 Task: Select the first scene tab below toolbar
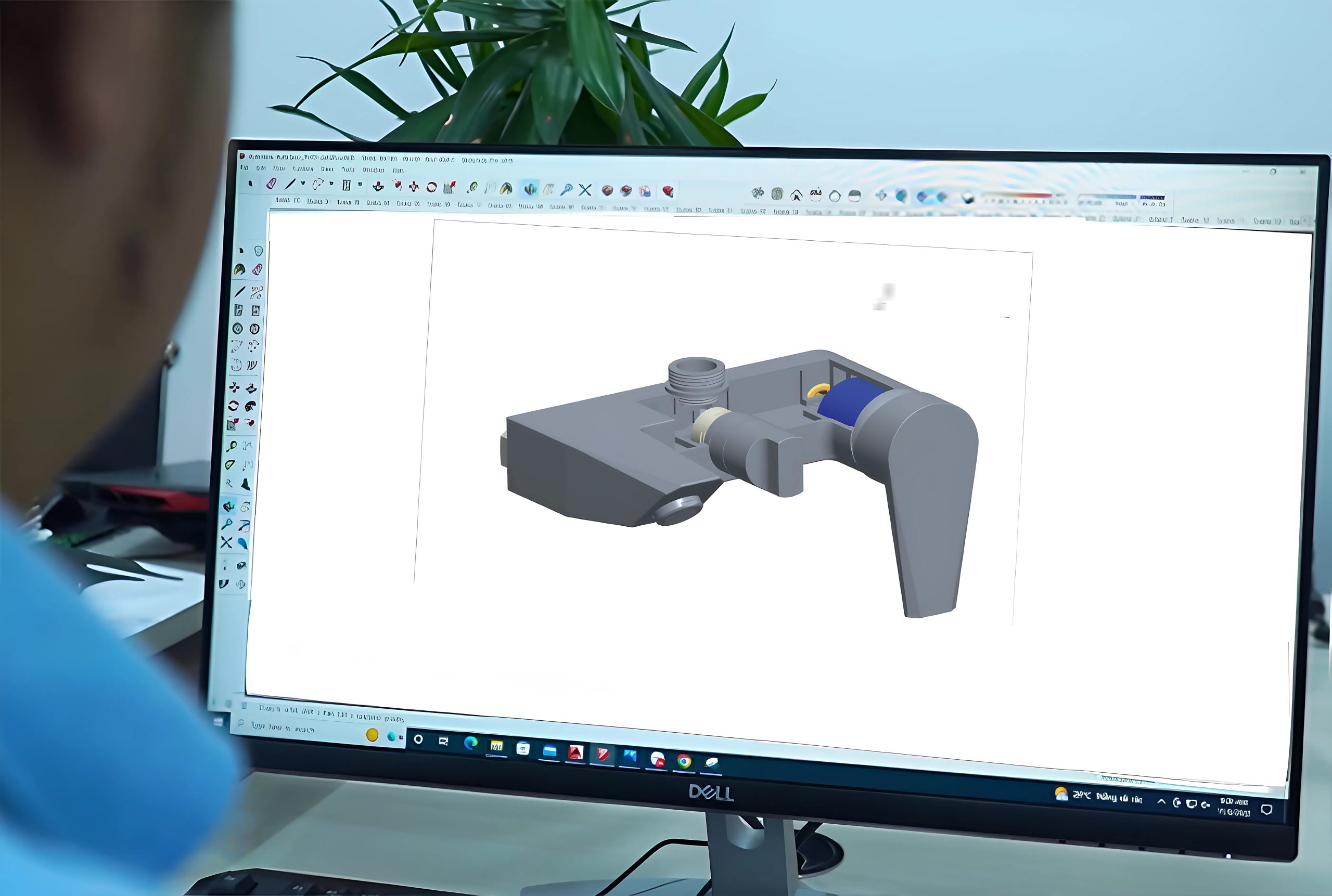click(288, 200)
